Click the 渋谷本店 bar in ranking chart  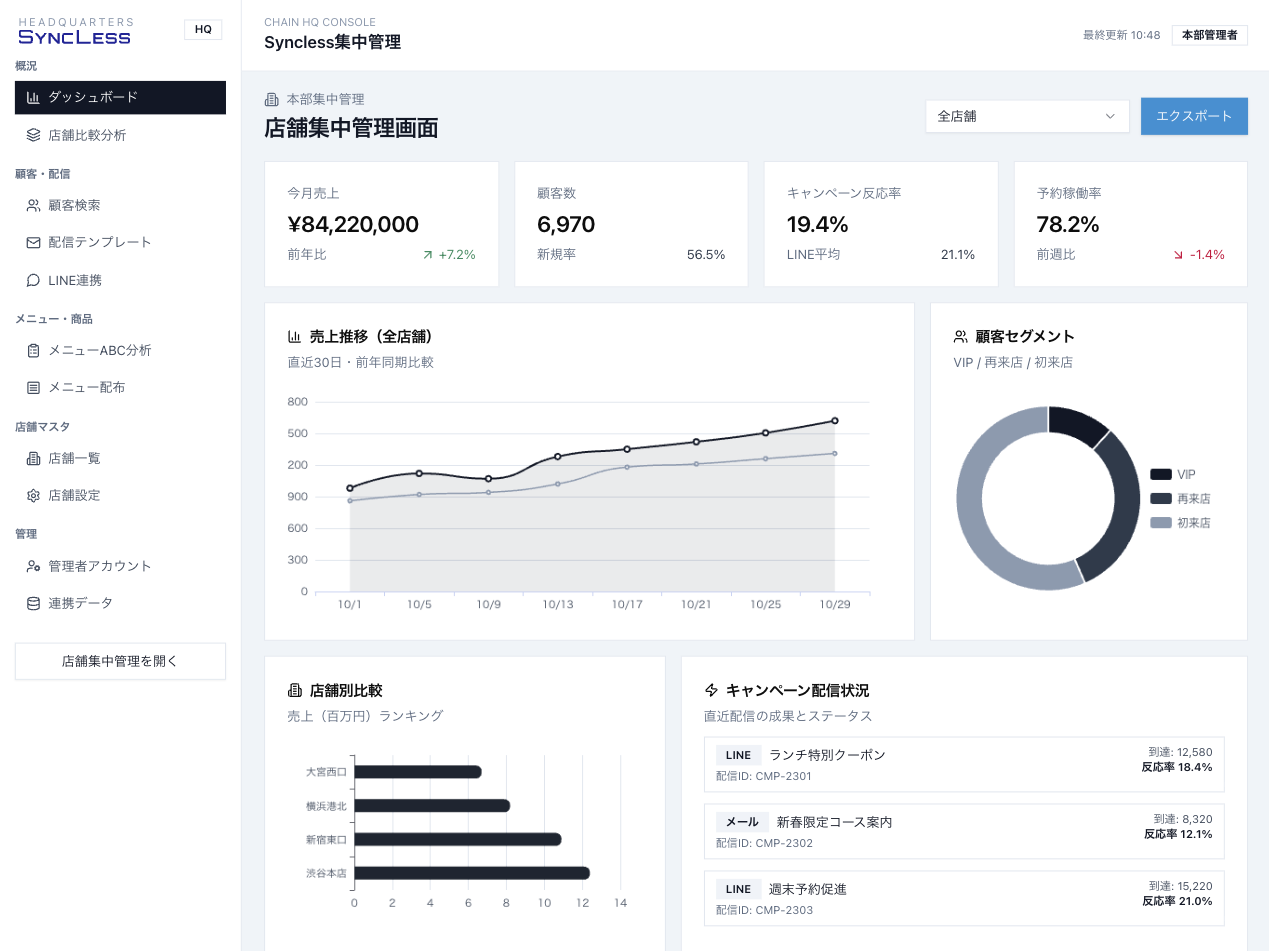471,873
